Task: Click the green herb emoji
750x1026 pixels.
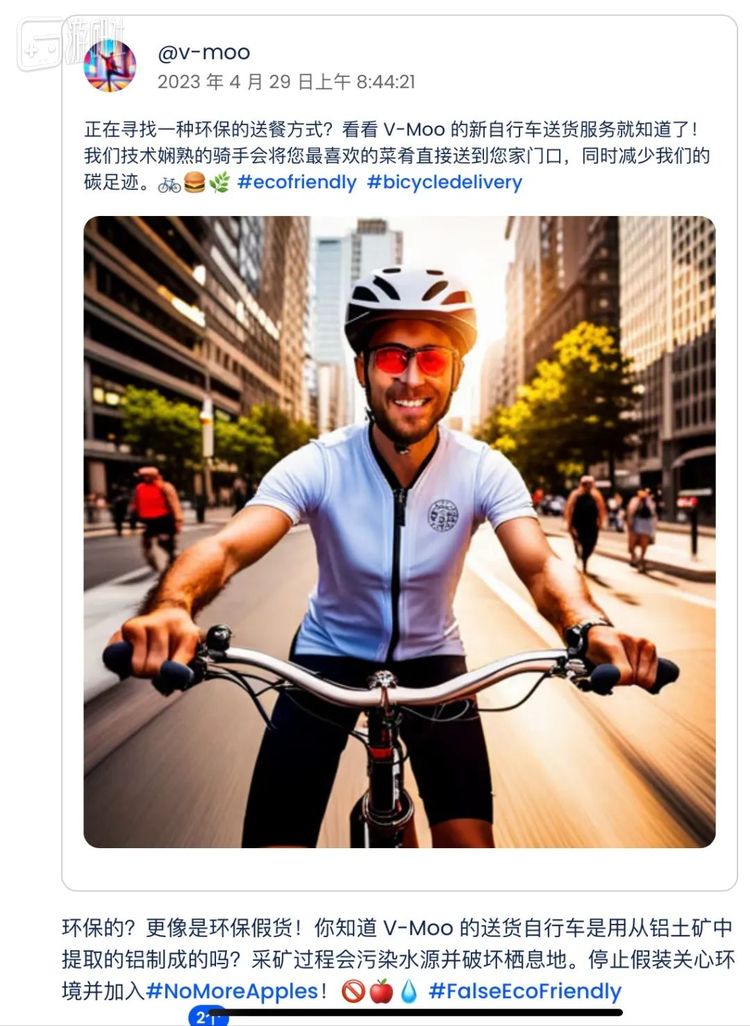Action: tap(219, 183)
